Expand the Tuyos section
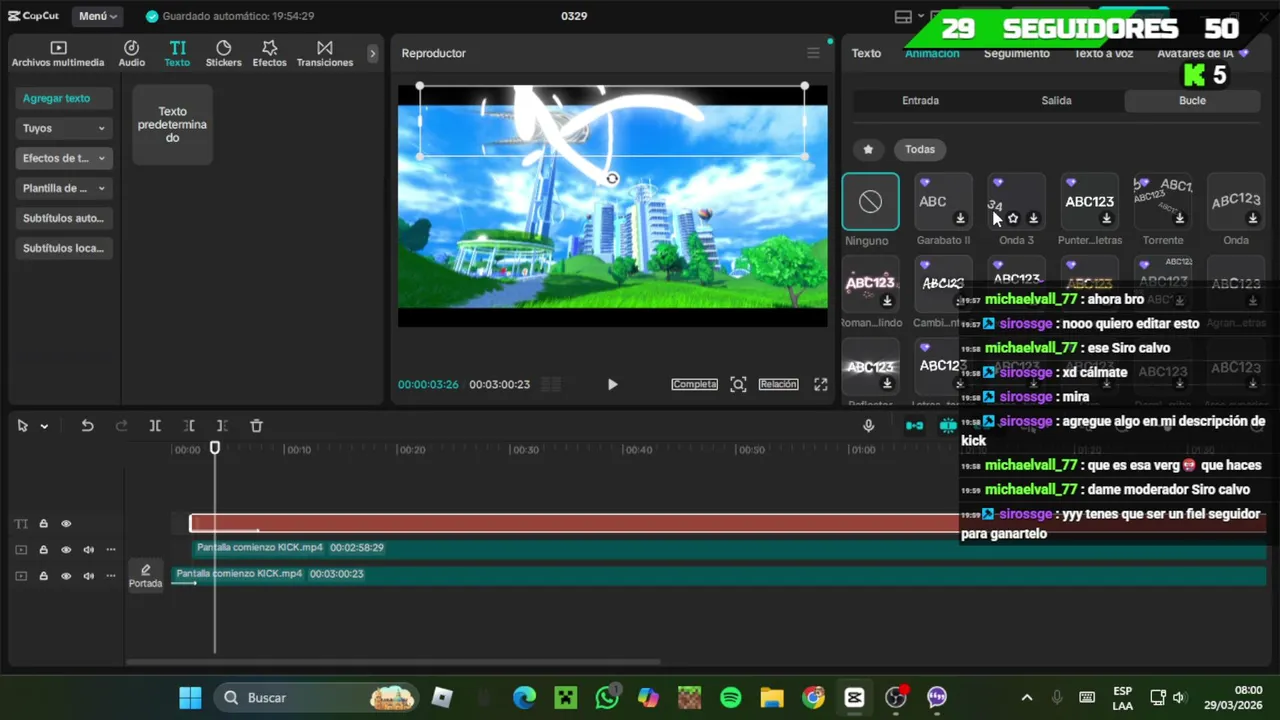Screen dimensions: 1280x720 (64, 128)
